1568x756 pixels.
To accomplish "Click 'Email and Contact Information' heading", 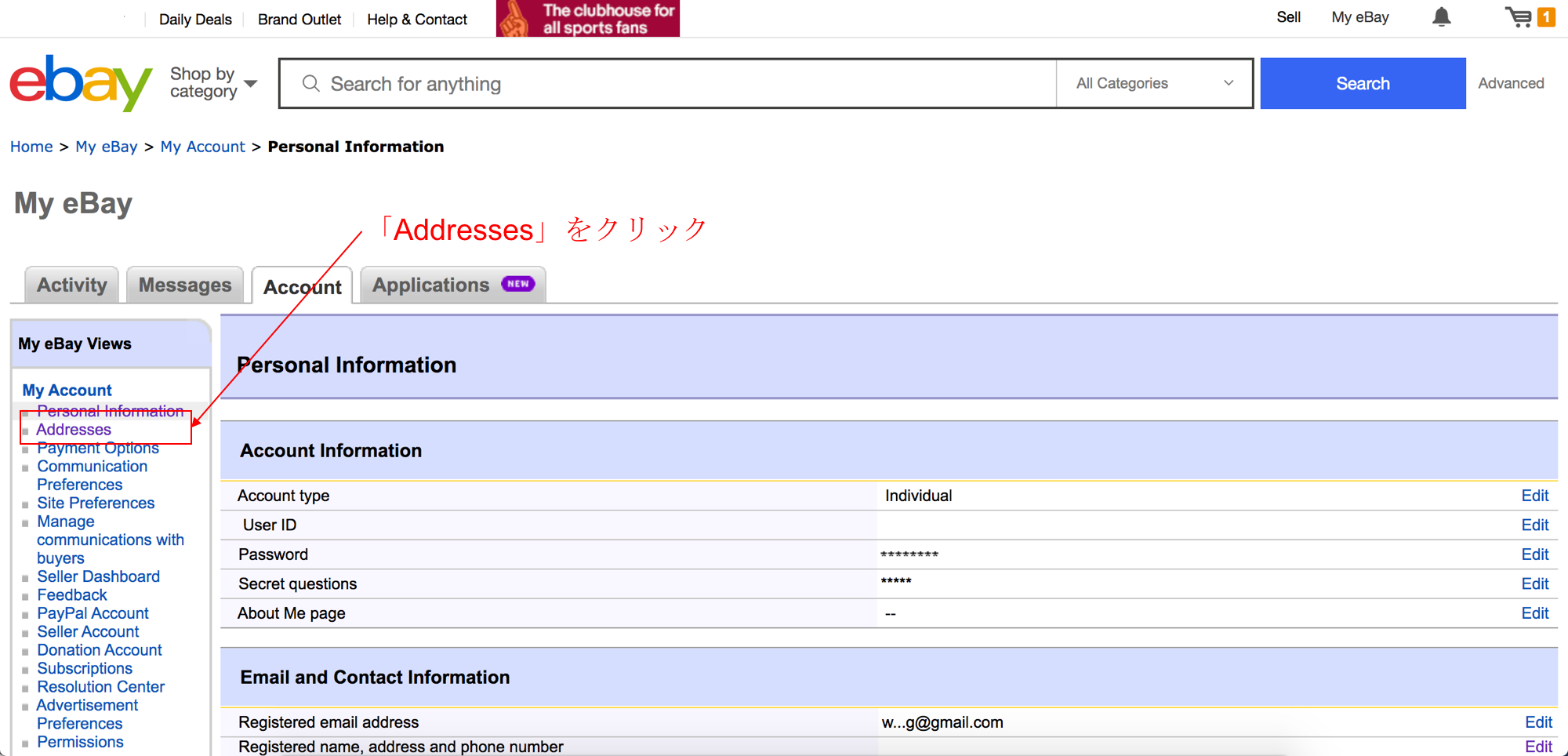I will pos(375,677).
